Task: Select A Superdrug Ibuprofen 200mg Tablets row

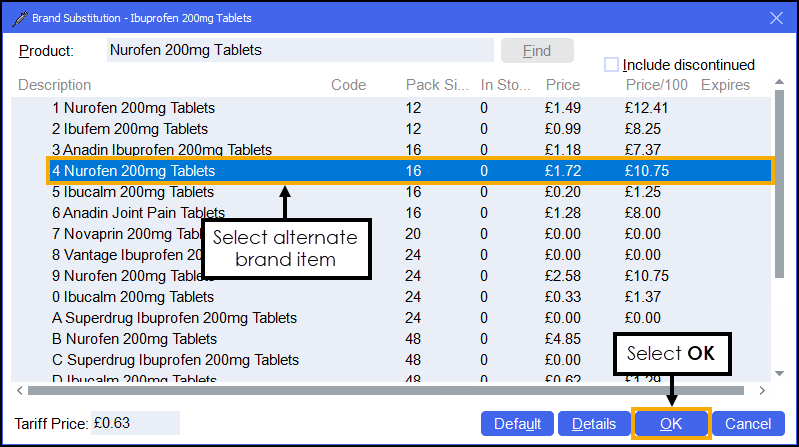Action: click(174, 318)
